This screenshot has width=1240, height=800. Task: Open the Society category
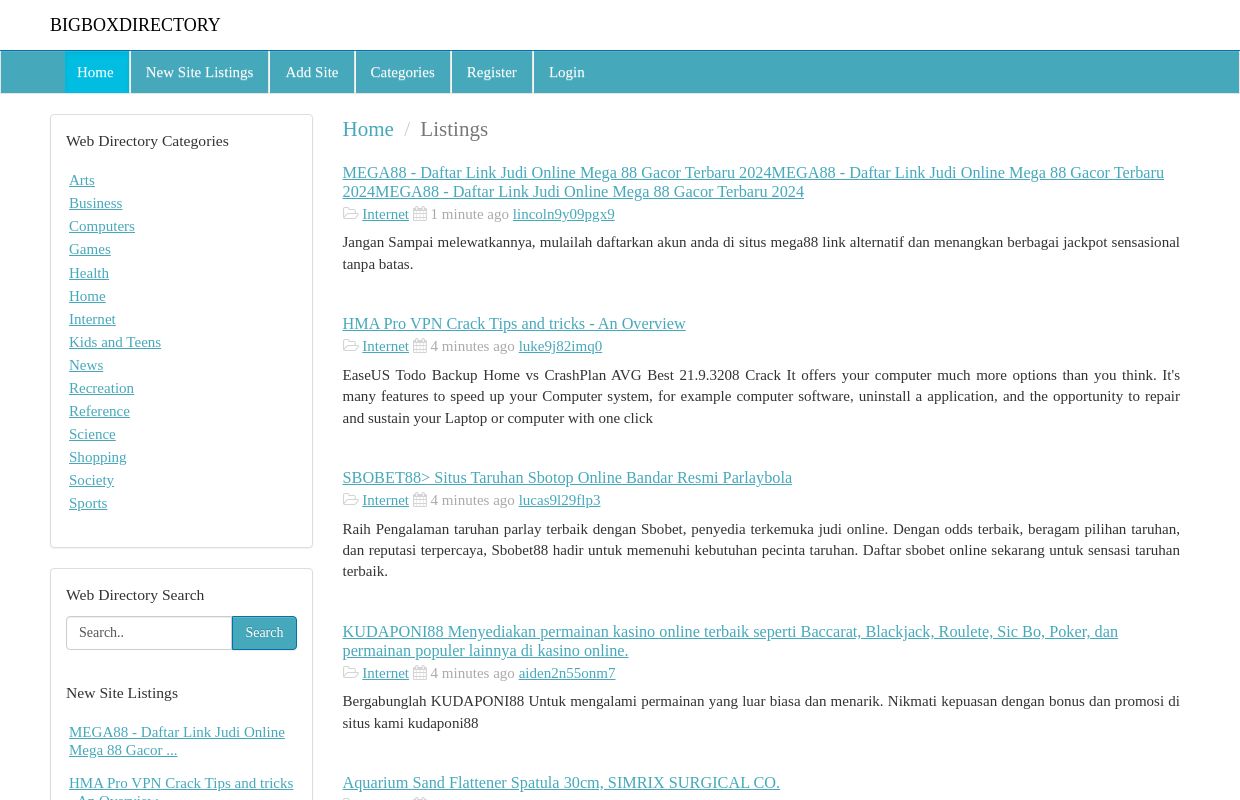[x=91, y=480]
